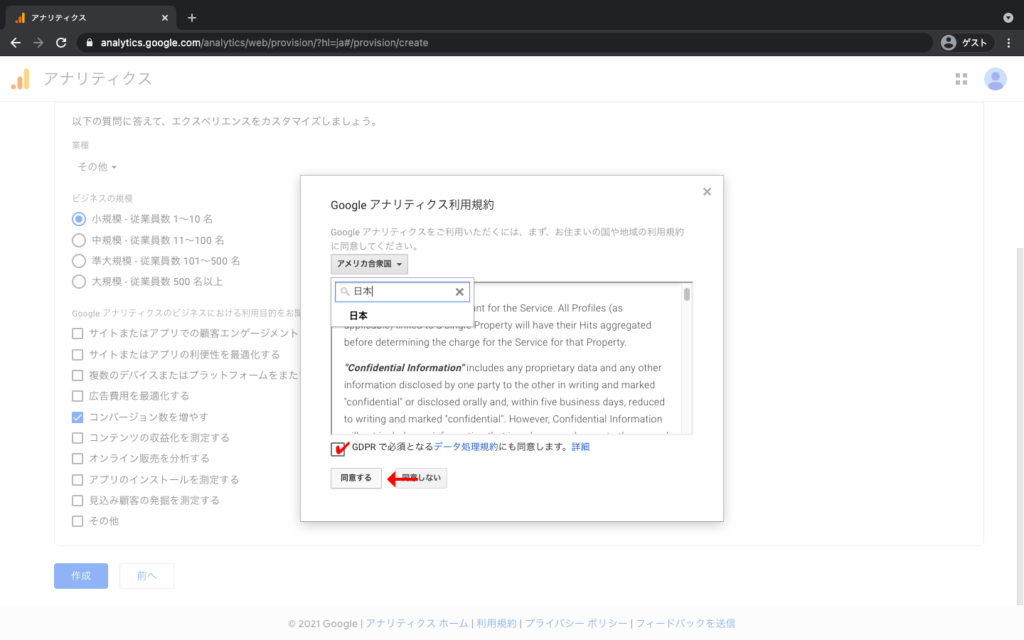This screenshot has width=1024, height=640.
Task: Open the Chrome three-dot menu
Action: click(x=1008, y=42)
